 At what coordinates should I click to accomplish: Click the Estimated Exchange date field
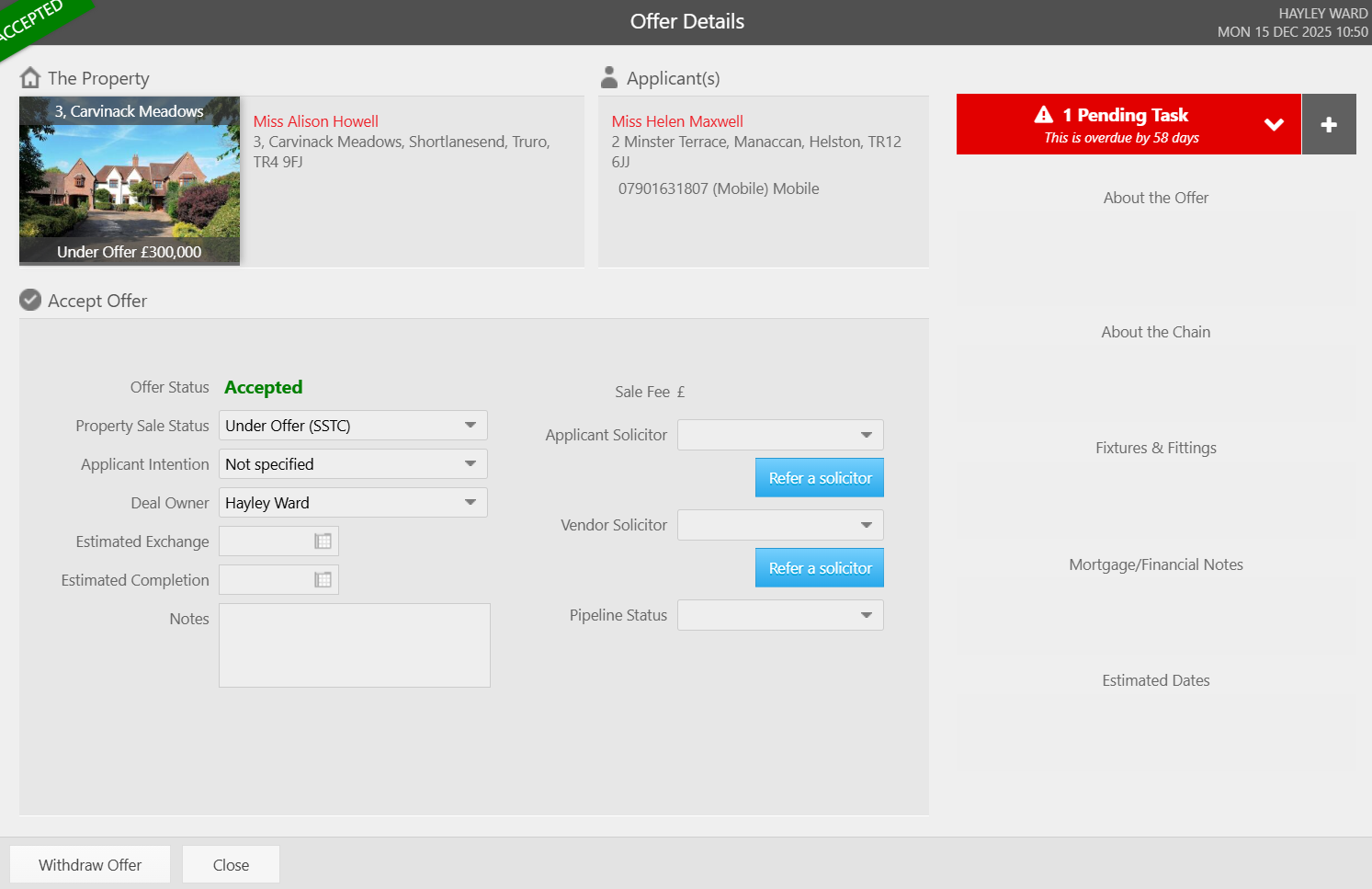pyautogui.click(x=278, y=541)
